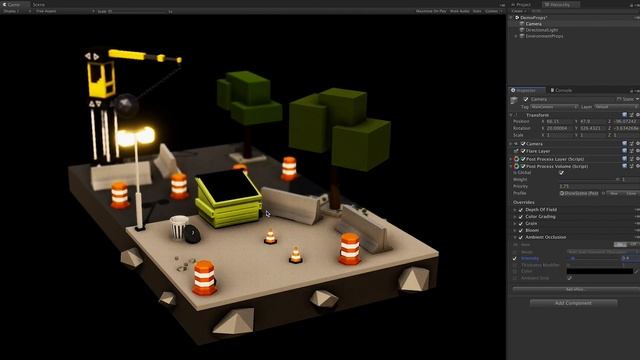
Task: Open Flare Layer gear menu
Action: pyautogui.click(x=638, y=151)
